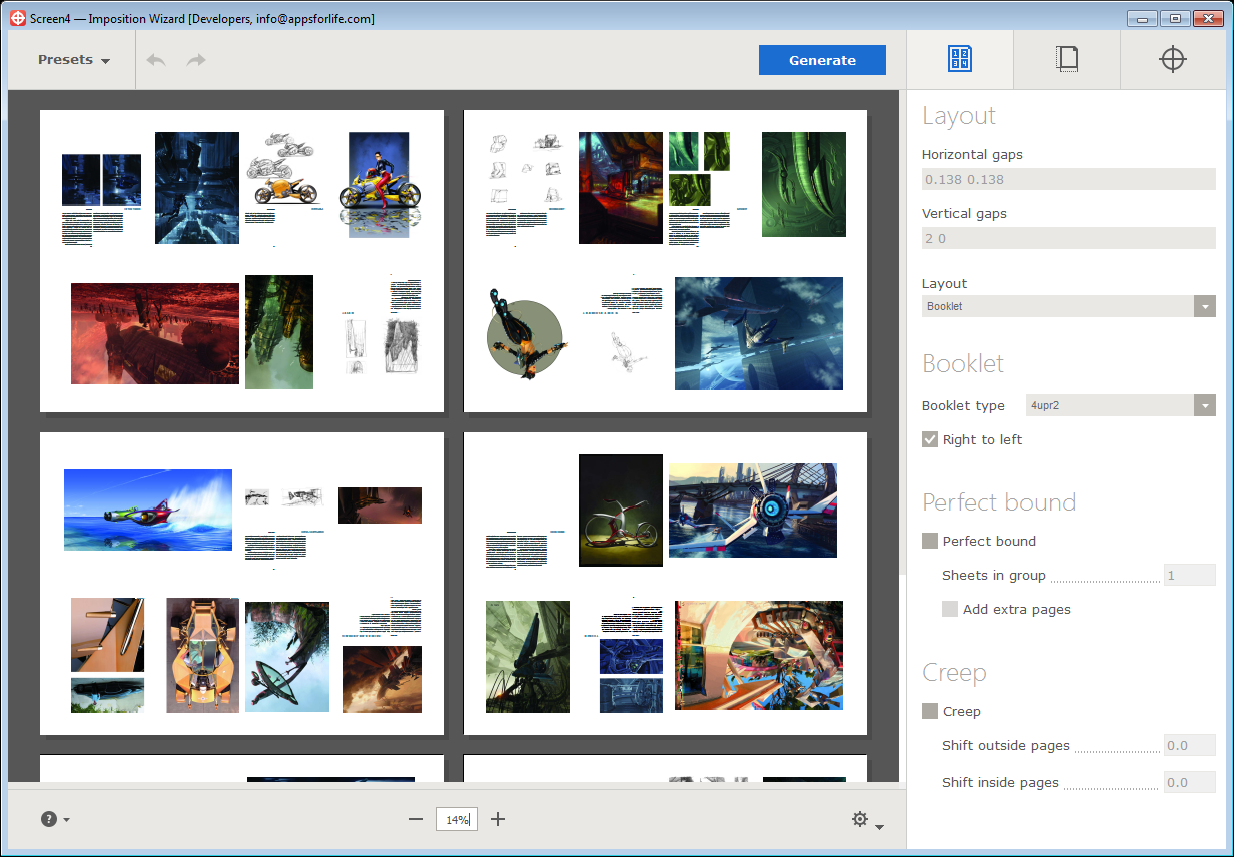Open the help question mark menu

click(x=54, y=820)
